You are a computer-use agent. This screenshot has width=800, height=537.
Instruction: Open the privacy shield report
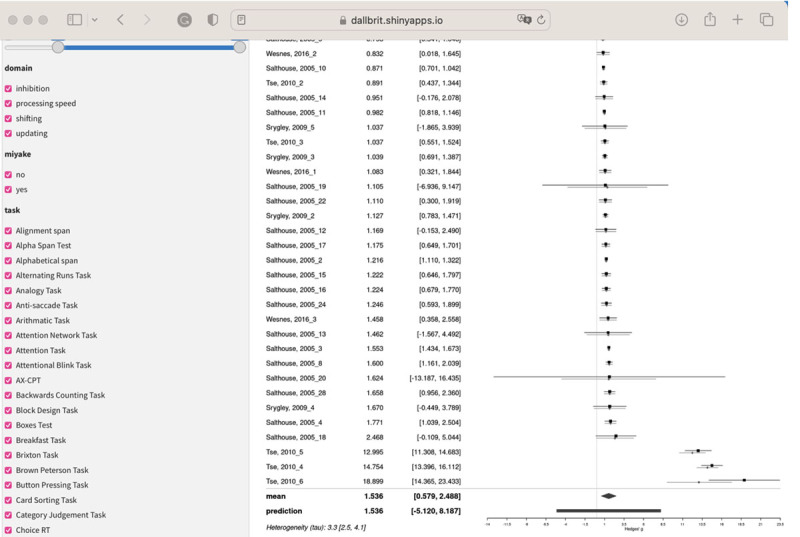(212, 19)
